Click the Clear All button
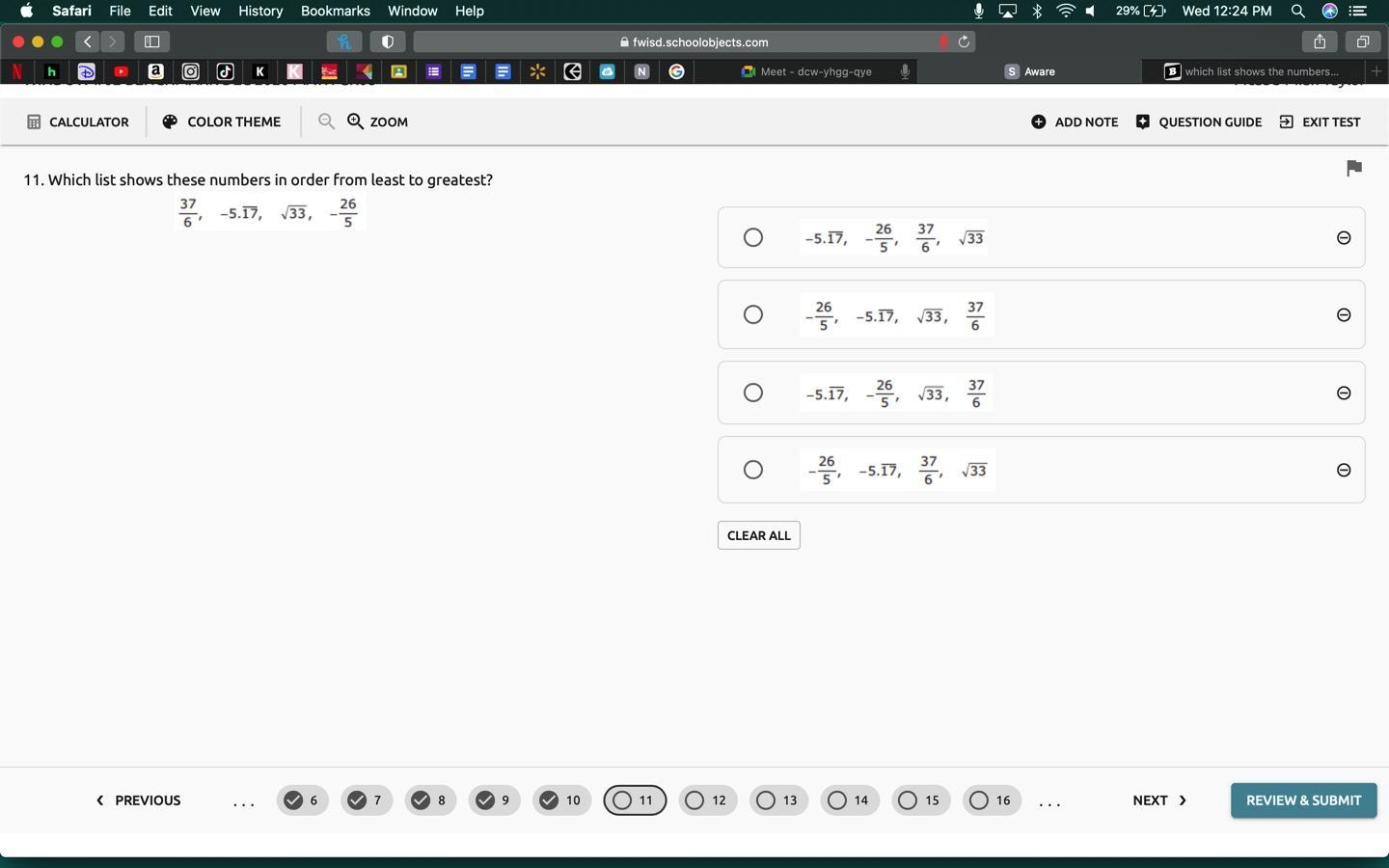Viewport: 1389px width, 868px height. (x=759, y=535)
